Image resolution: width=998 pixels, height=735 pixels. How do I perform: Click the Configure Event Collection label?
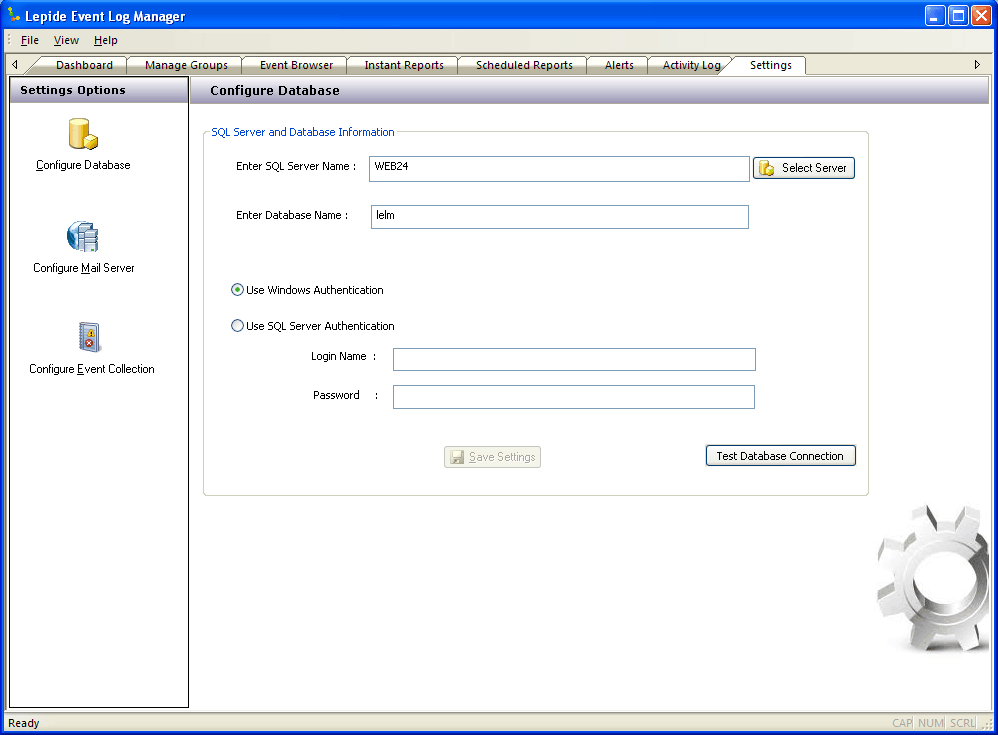[x=92, y=369]
